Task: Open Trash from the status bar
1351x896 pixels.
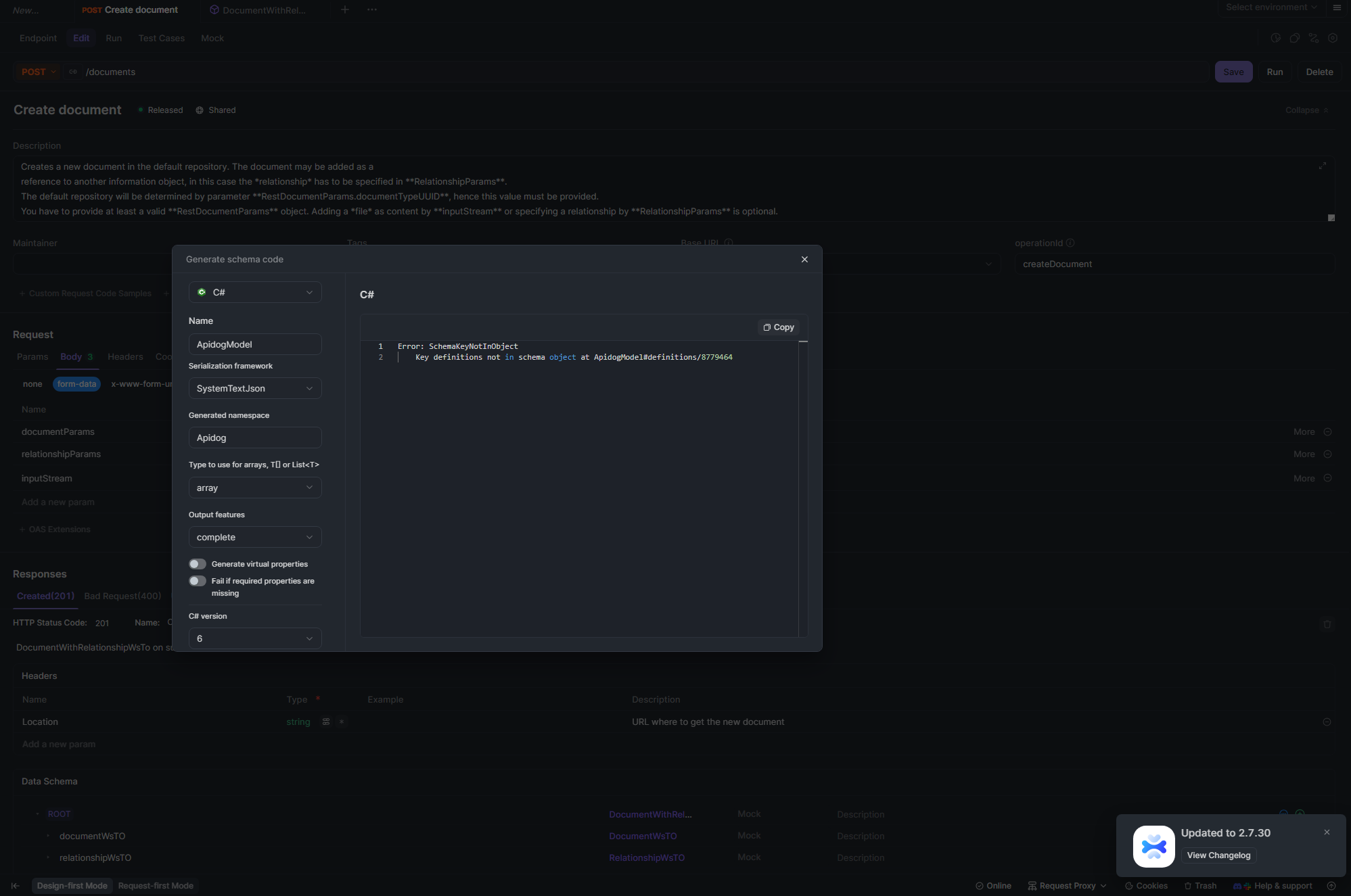Action: 1200,886
